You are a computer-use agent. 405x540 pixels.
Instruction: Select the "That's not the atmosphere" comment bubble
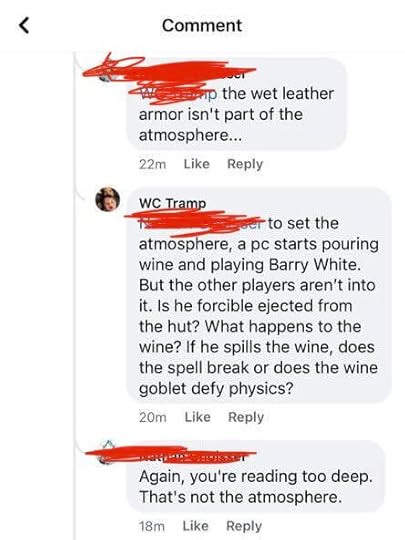(256, 476)
